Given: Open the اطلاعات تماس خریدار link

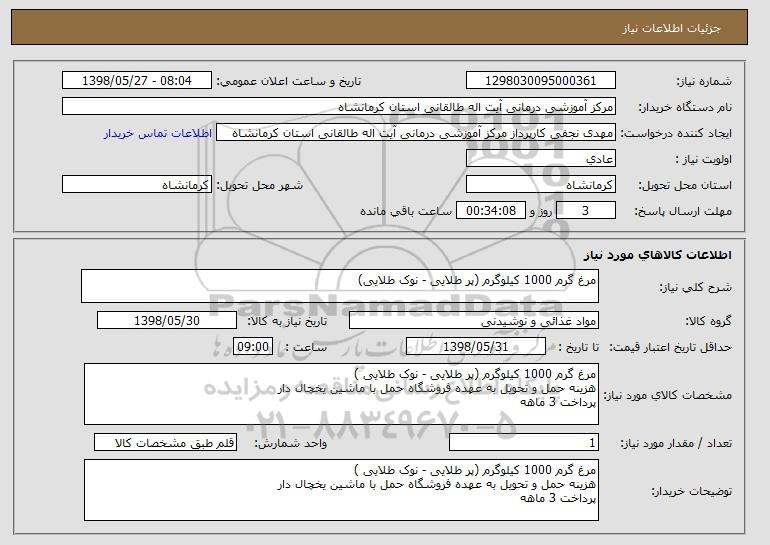Looking at the screenshot, I should coord(158,133).
